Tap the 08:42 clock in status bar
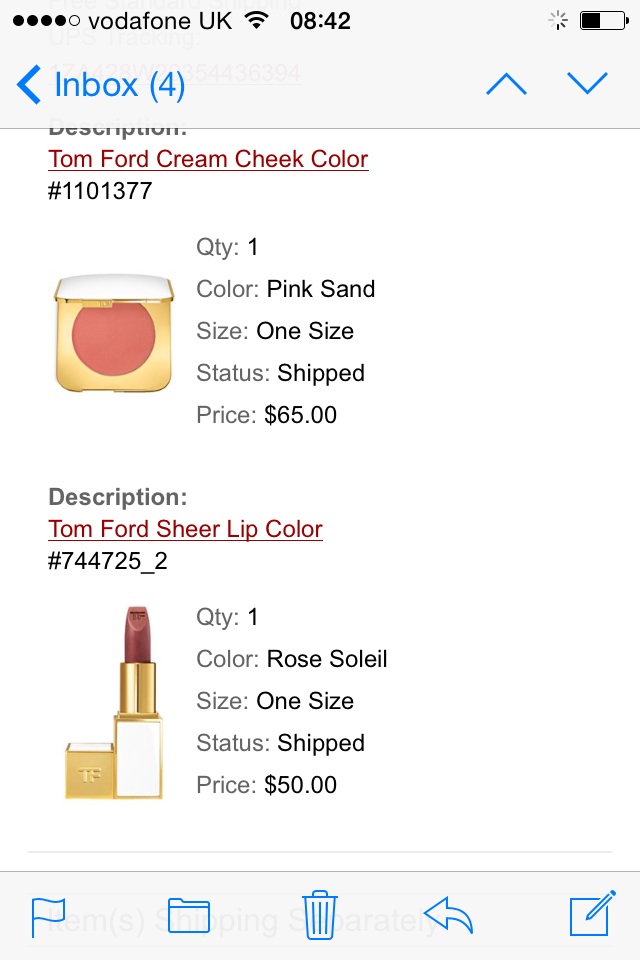The height and width of the screenshot is (960, 640). tap(320, 21)
